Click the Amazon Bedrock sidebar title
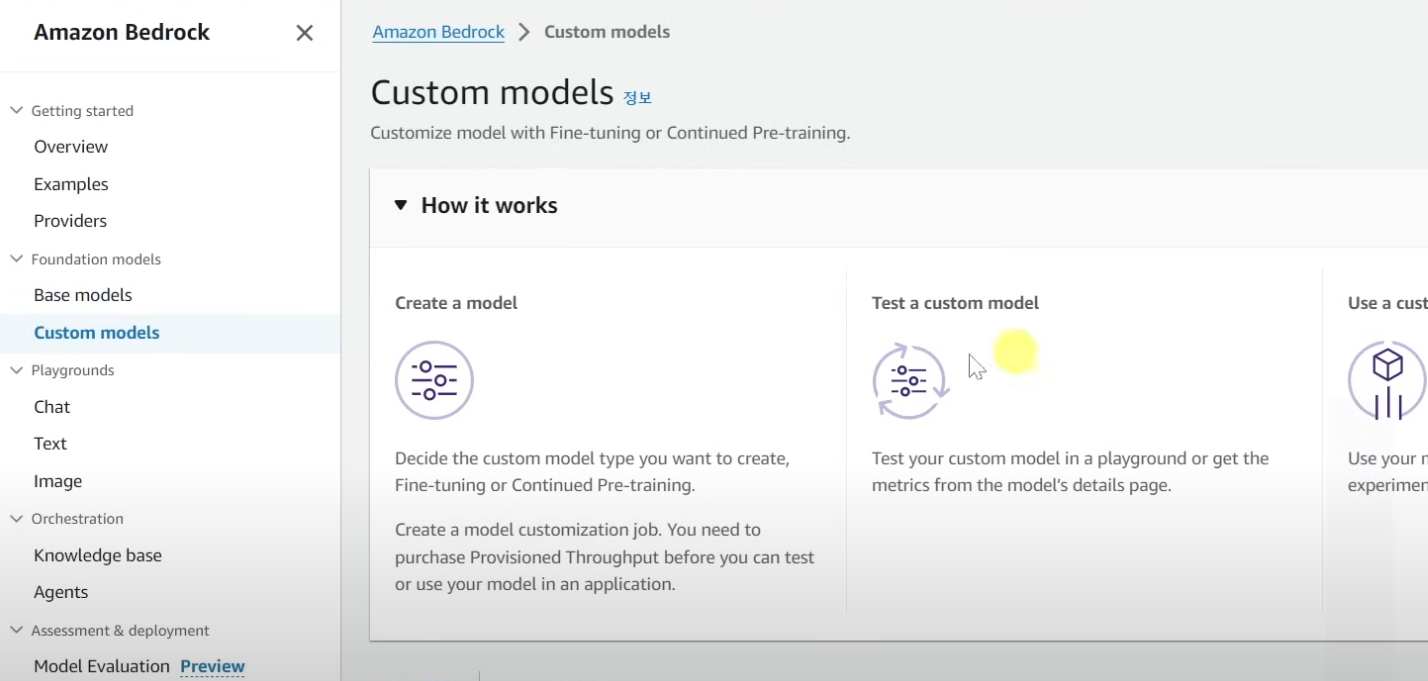 [122, 32]
